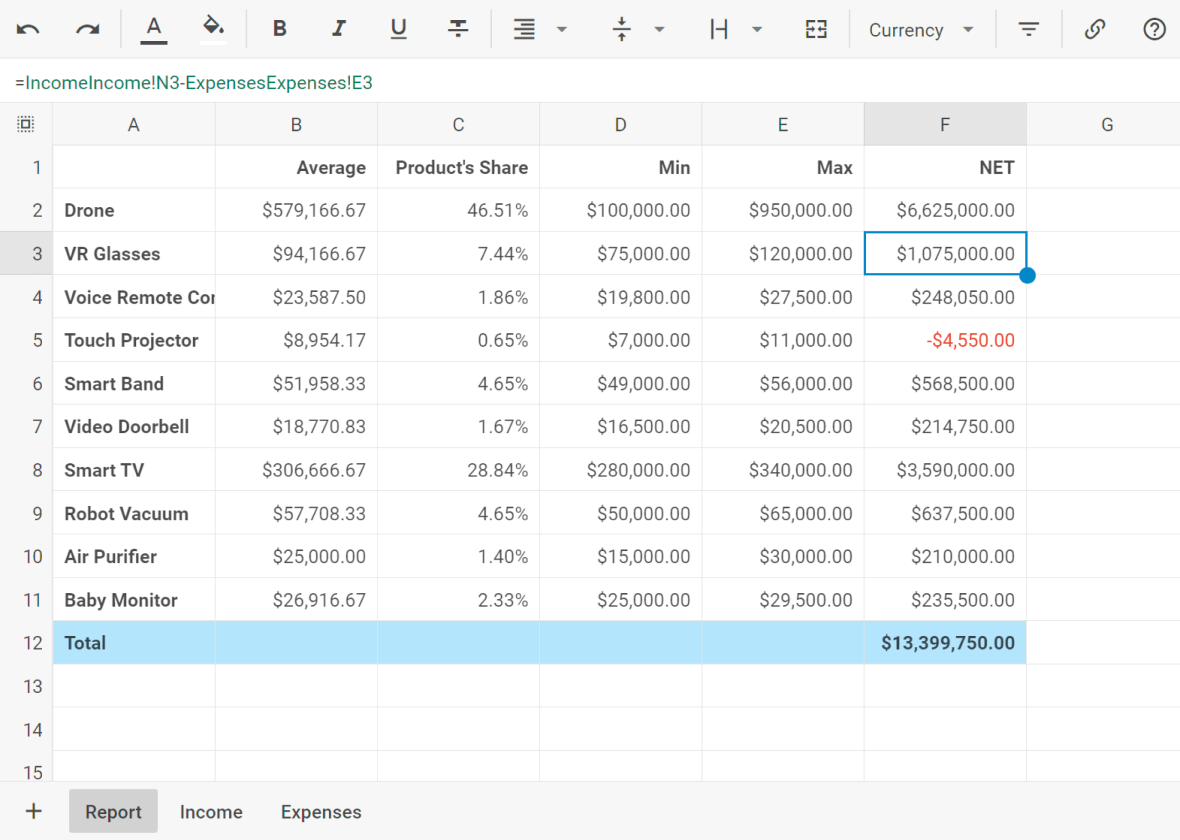Insert a link with the link icon
This screenshot has height=840, width=1180.
point(1095,30)
